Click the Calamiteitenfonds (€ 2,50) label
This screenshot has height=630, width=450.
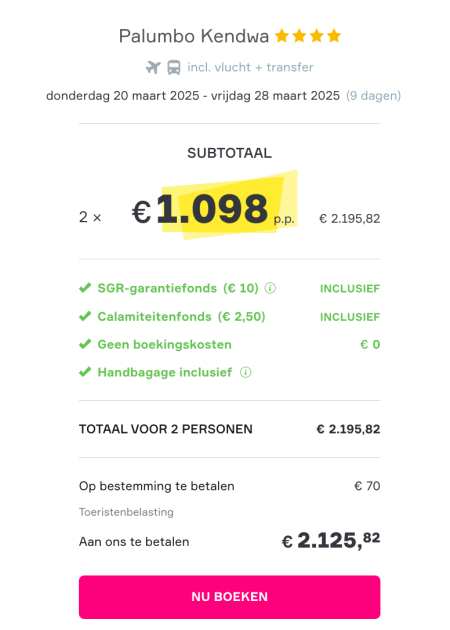(x=182, y=317)
